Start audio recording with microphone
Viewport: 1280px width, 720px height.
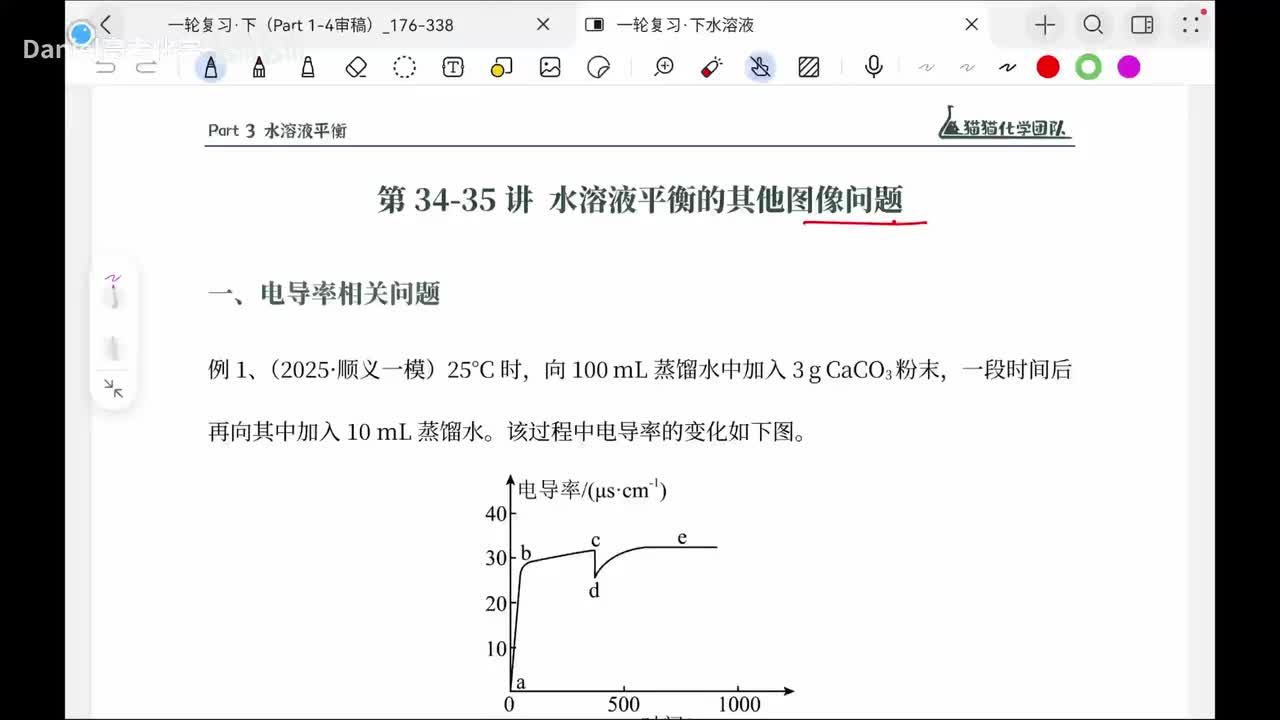click(x=874, y=67)
